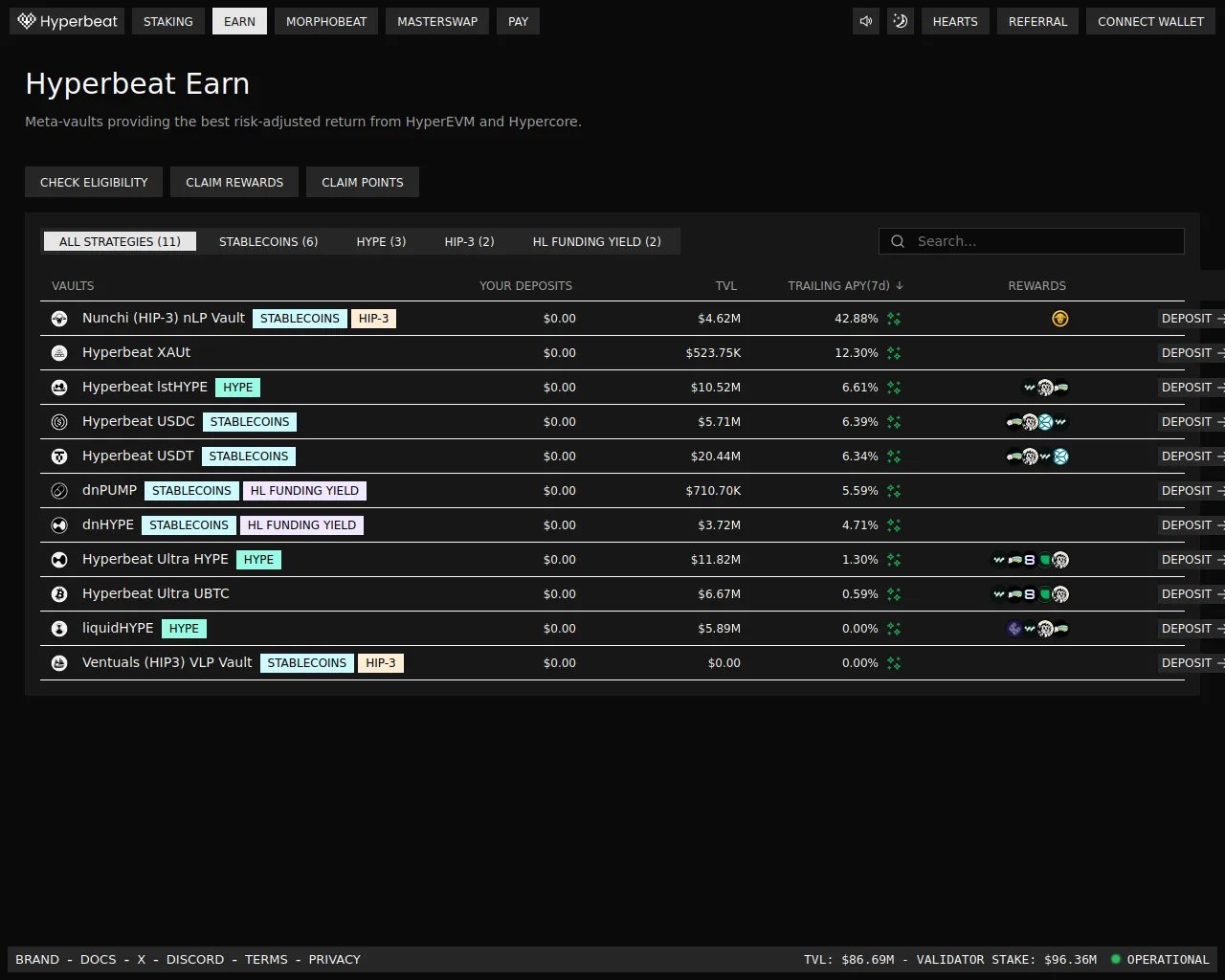This screenshot has width=1225, height=980.
Task: Sort vaults by the TVL column header
Action: click(x=725, y=286)
